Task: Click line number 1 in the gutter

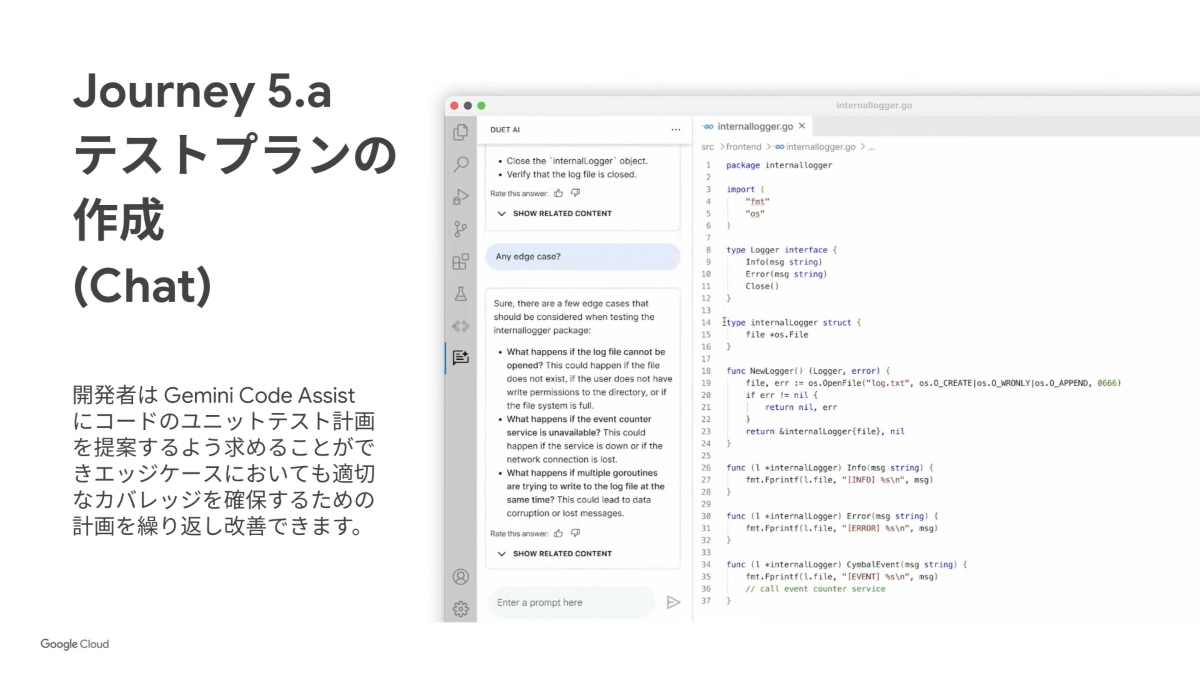Action: pos(708,165)
